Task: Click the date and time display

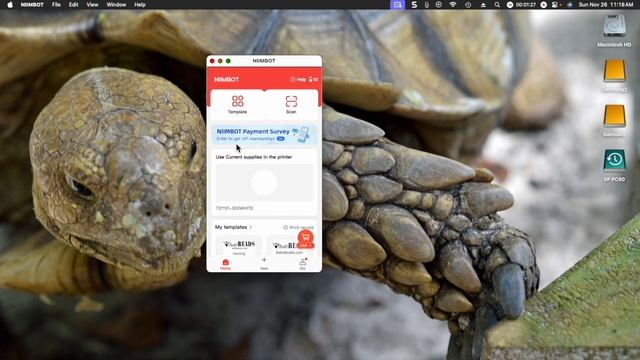Action: (x=606, y=5)
